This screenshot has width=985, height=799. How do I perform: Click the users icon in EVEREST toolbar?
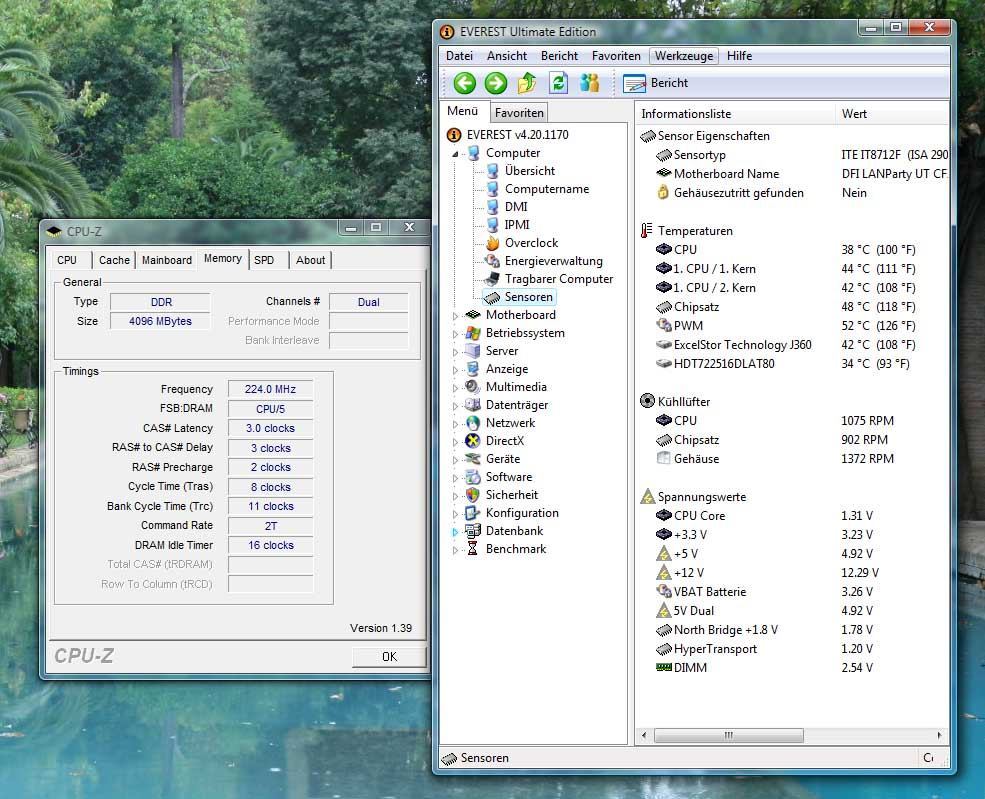(589, 83)
